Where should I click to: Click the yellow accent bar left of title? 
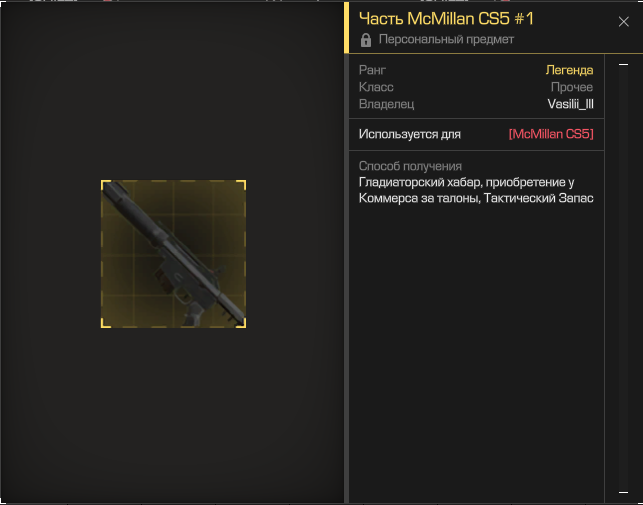click(x=346, y=27)
